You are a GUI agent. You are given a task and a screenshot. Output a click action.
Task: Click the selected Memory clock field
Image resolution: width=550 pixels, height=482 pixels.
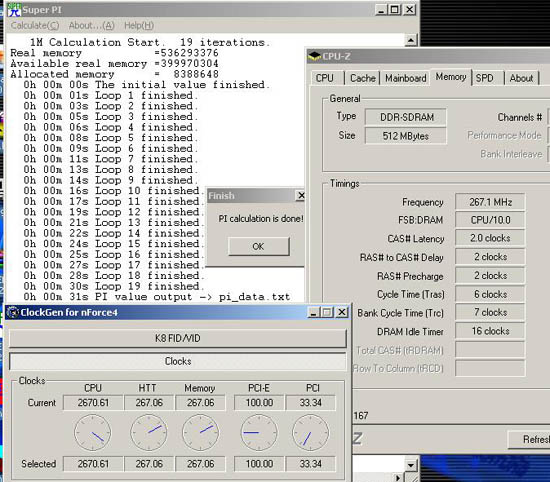click(x=200, y=464)
